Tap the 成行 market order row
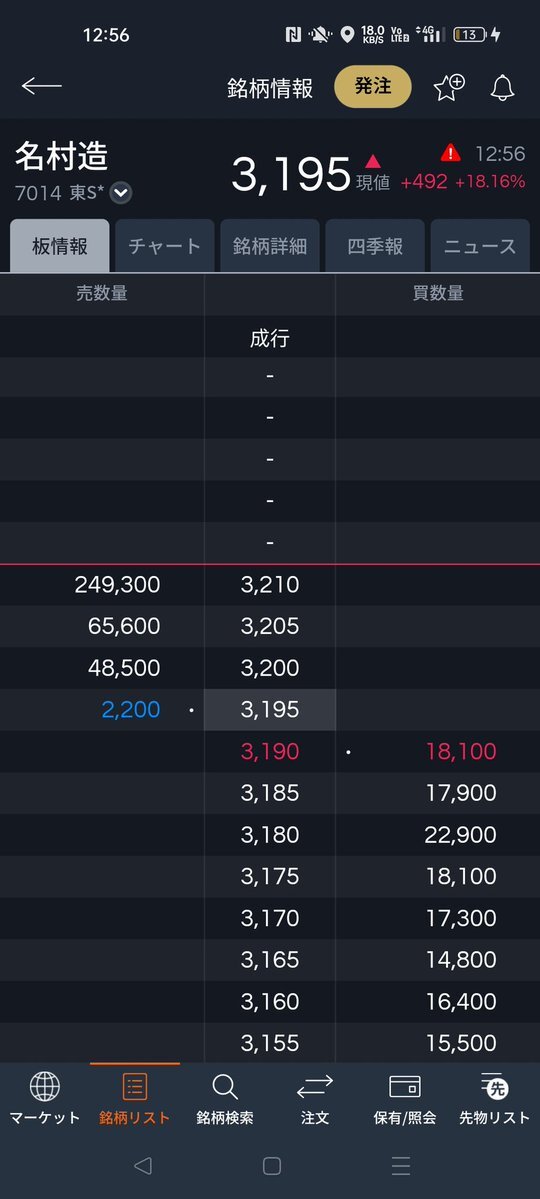 click(270, 339)
